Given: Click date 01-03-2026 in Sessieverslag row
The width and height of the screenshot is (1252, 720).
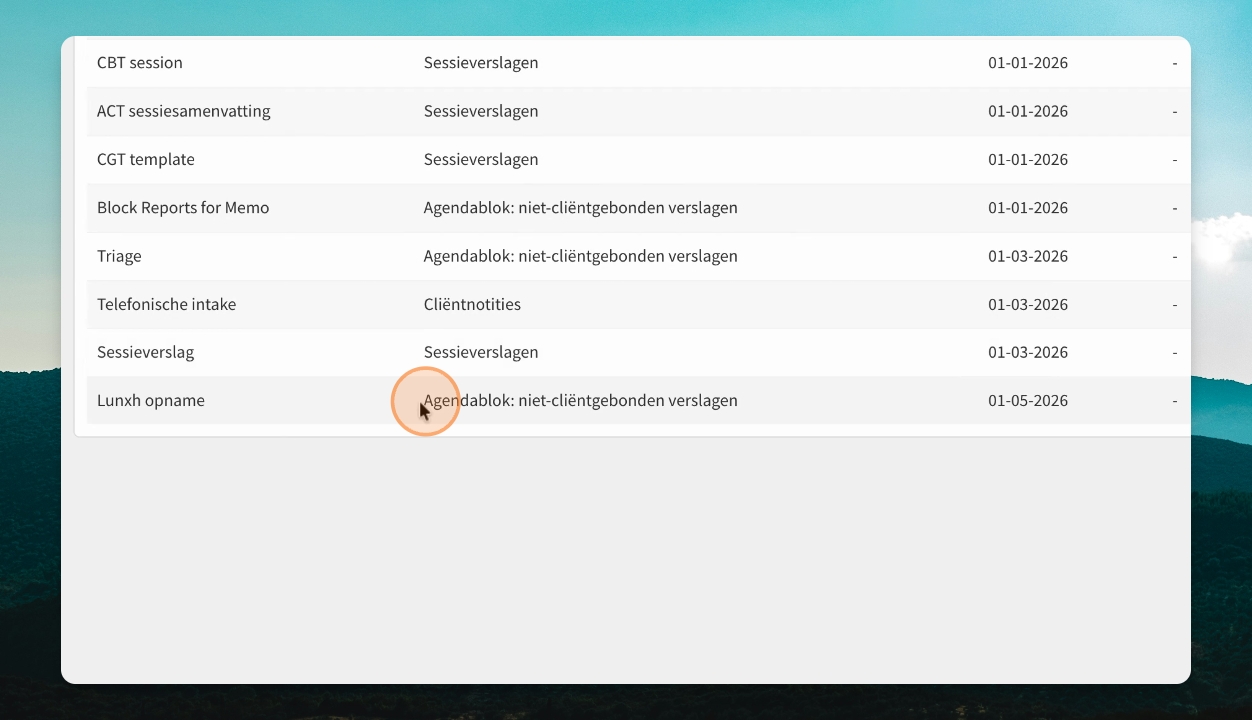Looking at the screenshot, I should tap(1028, 352).
